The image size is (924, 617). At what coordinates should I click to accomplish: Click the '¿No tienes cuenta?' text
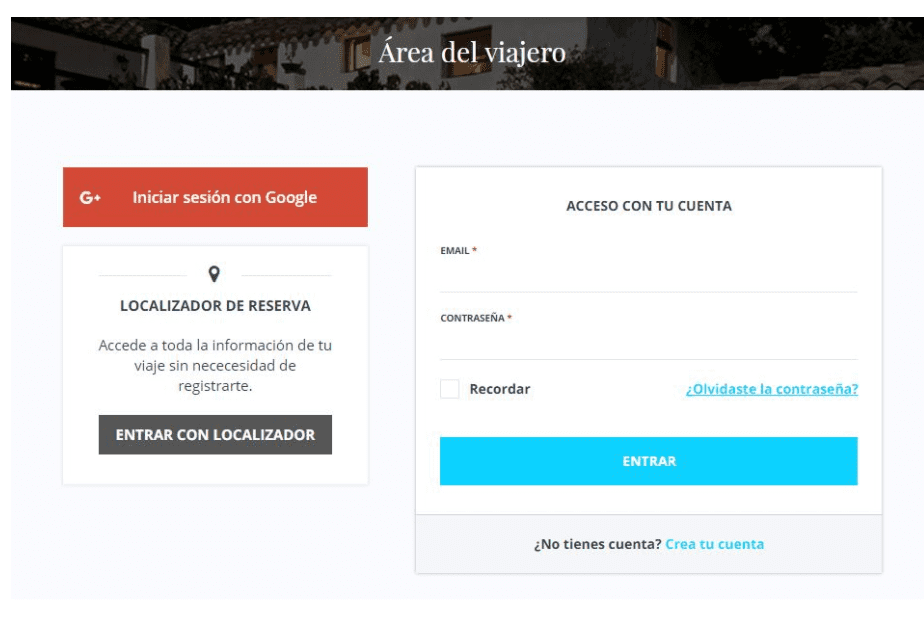597,544
